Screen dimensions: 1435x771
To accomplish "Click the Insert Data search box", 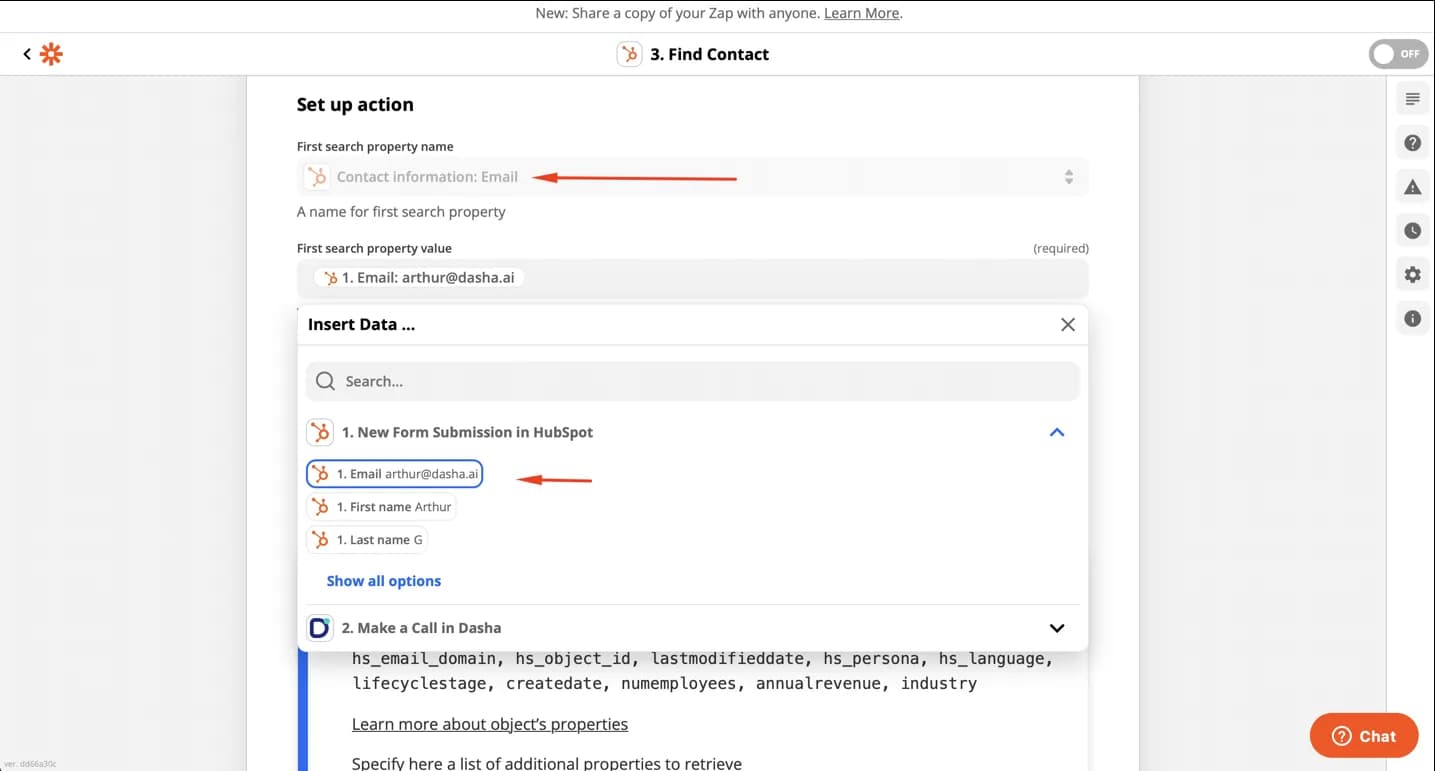I will 692,381.
